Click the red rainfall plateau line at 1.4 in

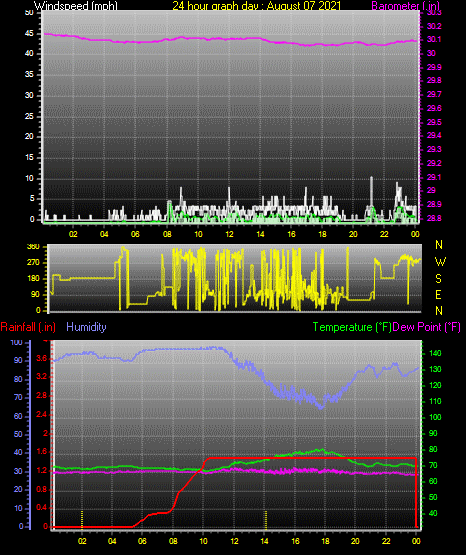(x=311, y=458)
